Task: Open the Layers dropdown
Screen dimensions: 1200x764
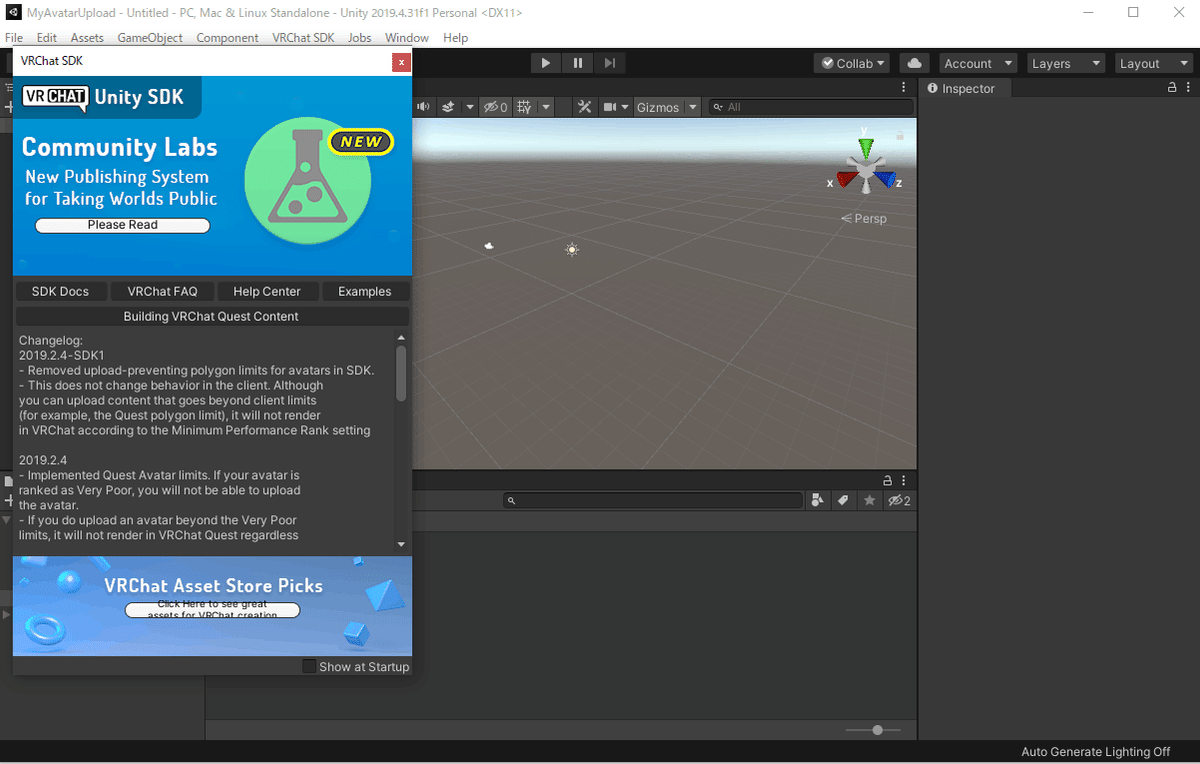Action: pos(1066,63)
